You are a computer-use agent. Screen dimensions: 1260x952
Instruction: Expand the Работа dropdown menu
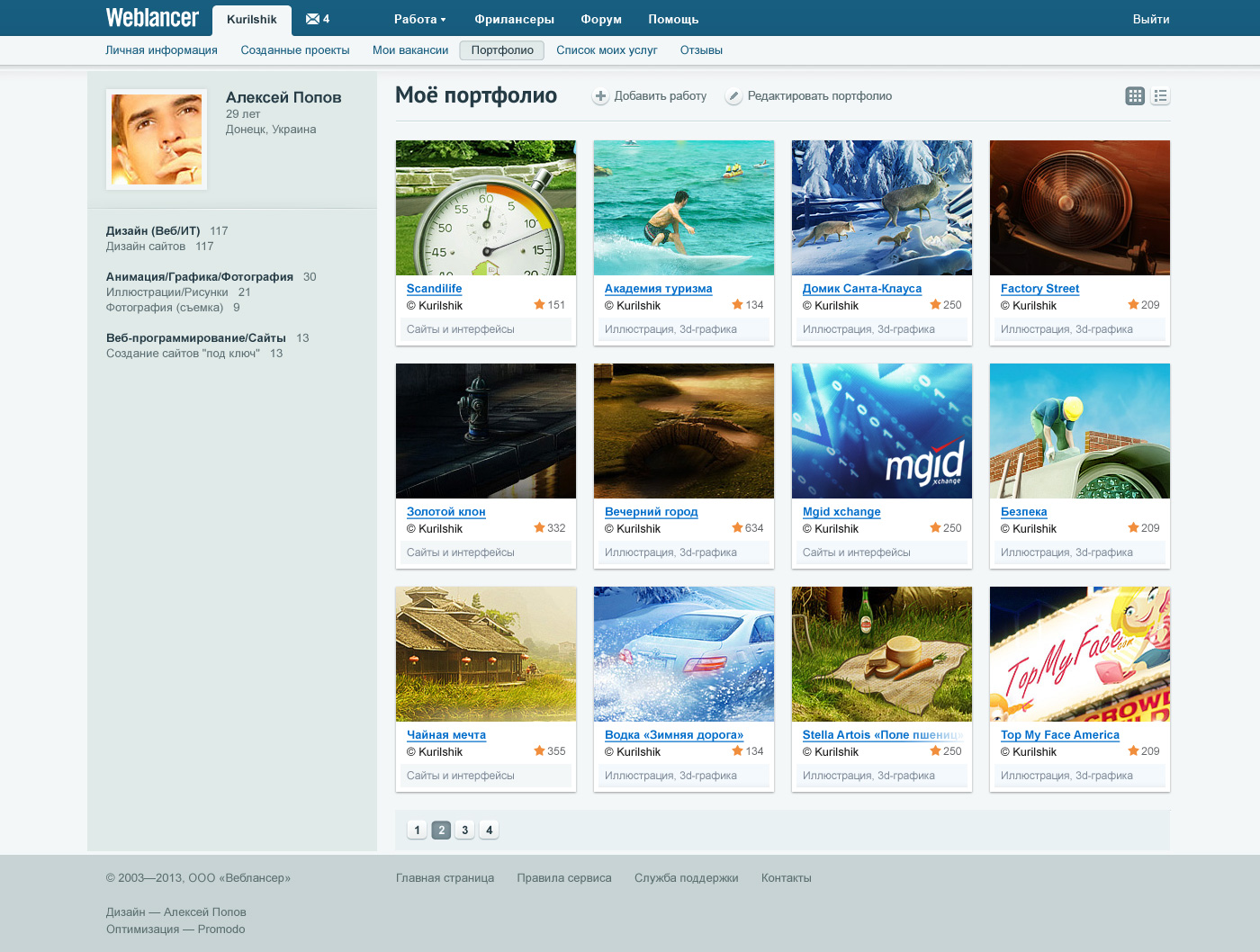(419, 19)
